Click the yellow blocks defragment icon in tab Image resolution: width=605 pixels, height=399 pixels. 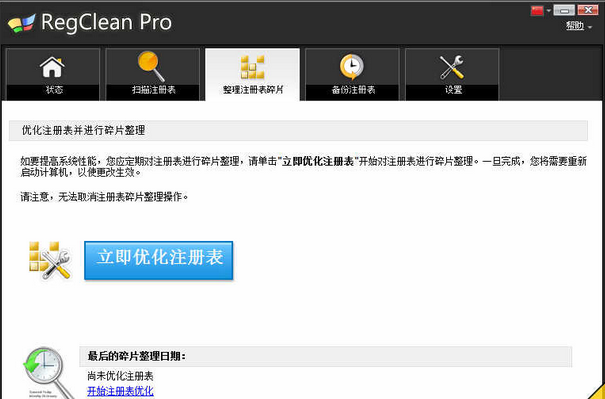coord(252,67)
